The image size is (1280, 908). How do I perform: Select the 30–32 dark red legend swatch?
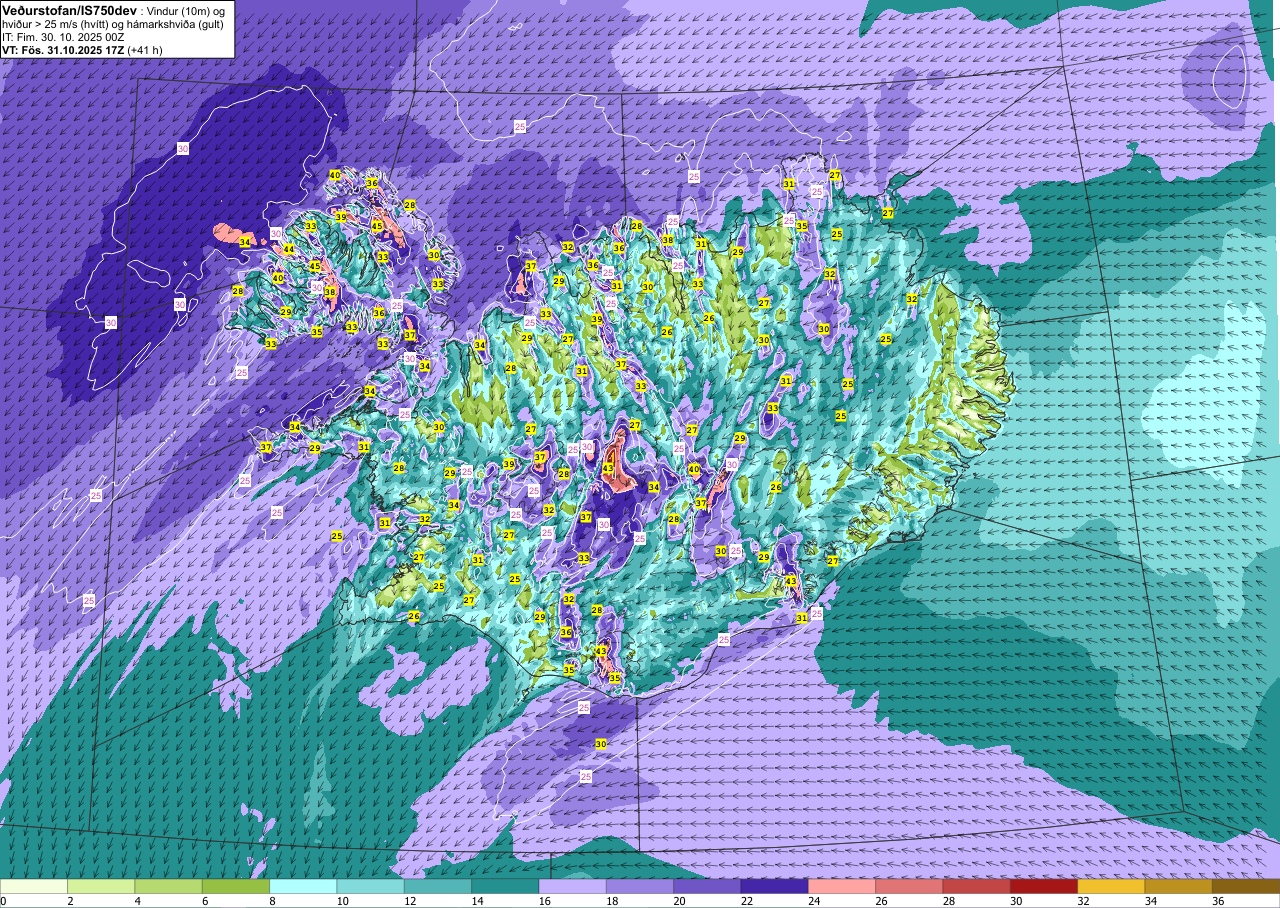click(1043, 886)
